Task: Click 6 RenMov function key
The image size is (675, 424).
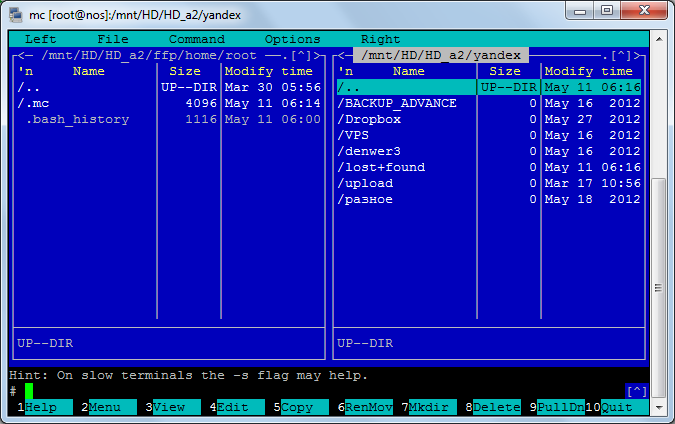Action: coord(365,407)
